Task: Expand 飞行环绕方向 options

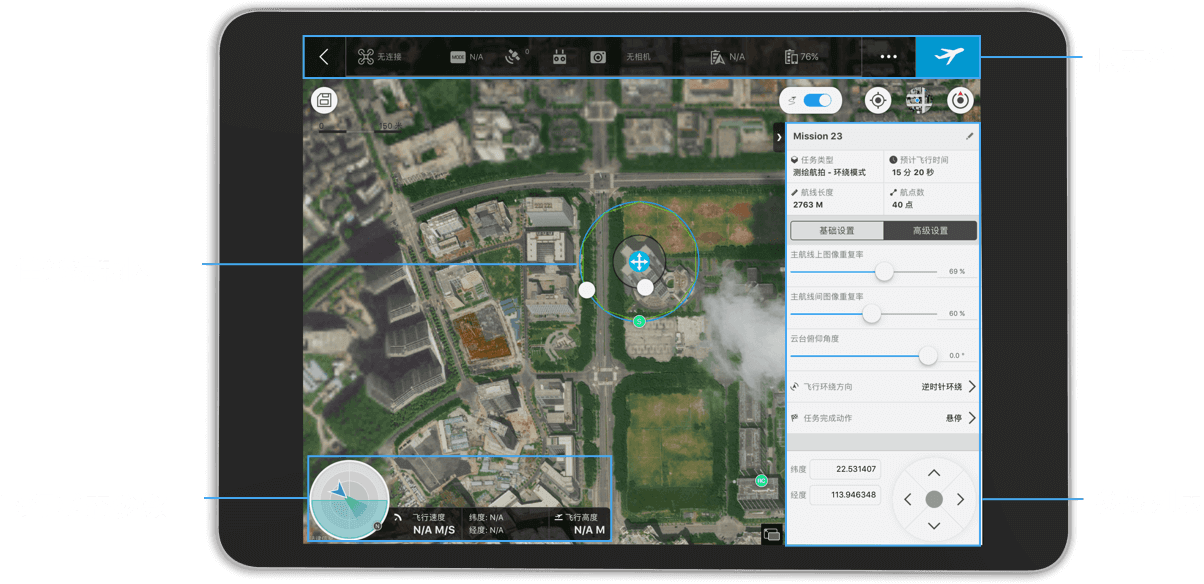Action: point(971,386)
